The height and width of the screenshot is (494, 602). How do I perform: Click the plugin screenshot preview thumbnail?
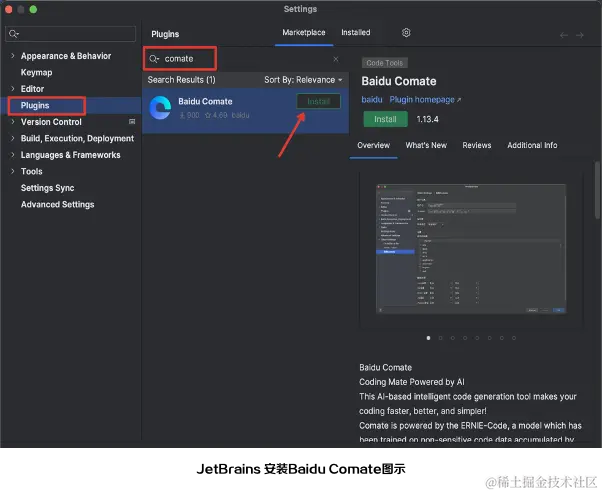[471, 249]
